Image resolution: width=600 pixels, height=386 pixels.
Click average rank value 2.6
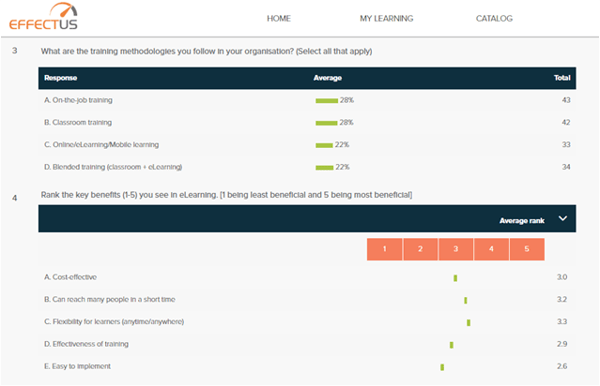coord(562,366)
